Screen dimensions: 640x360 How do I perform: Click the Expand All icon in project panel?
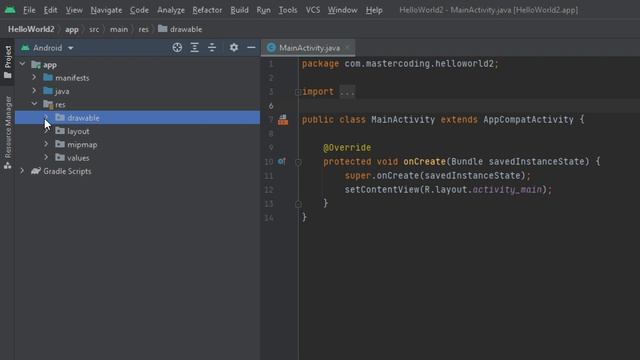[x=194, y=48]
